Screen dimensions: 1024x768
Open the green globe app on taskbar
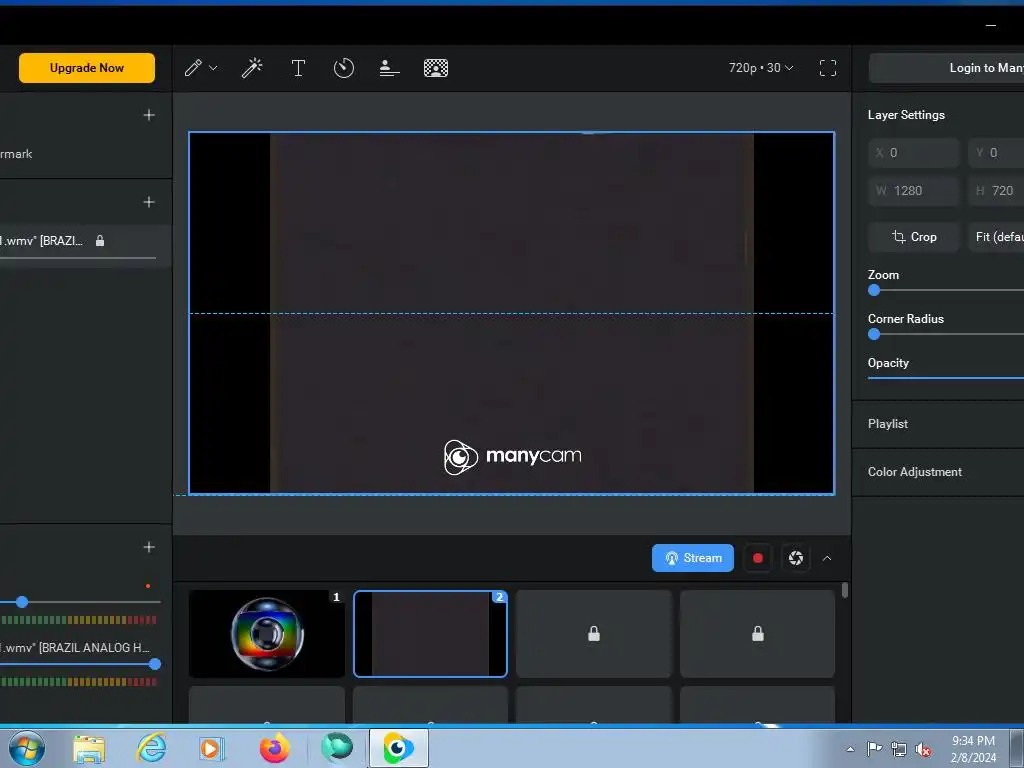[x=336, y=747]
